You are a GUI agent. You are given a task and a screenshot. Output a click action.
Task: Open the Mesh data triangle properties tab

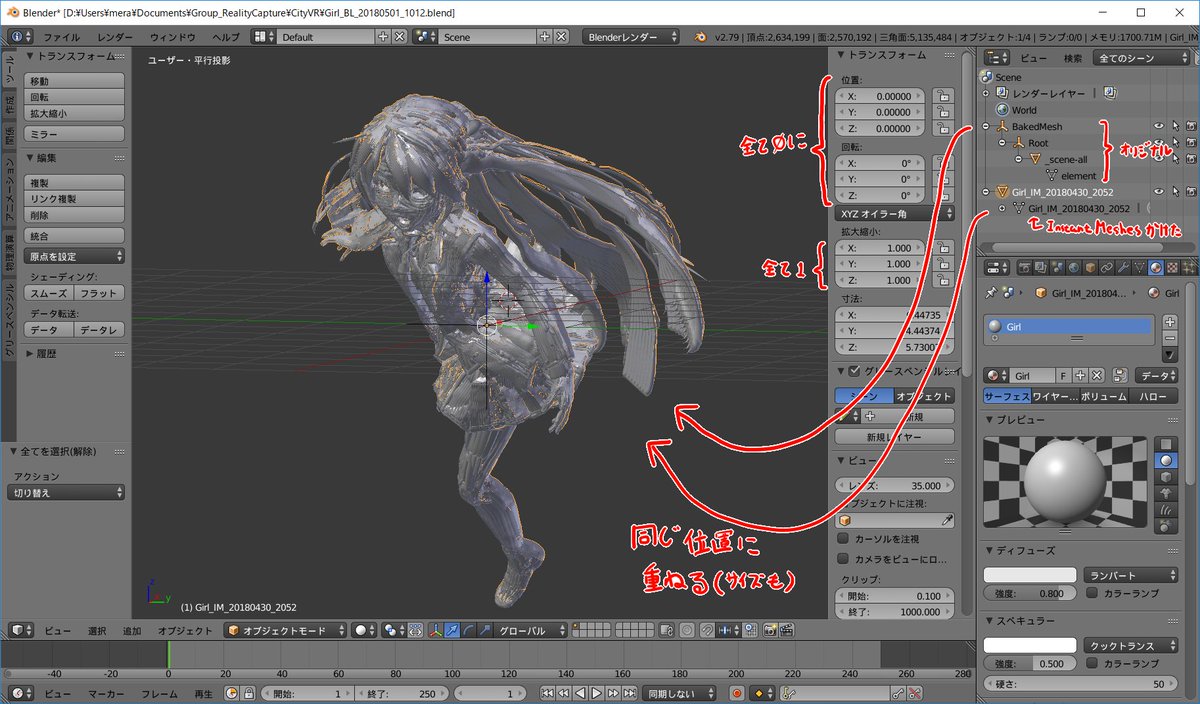(x=1139, y=267)
